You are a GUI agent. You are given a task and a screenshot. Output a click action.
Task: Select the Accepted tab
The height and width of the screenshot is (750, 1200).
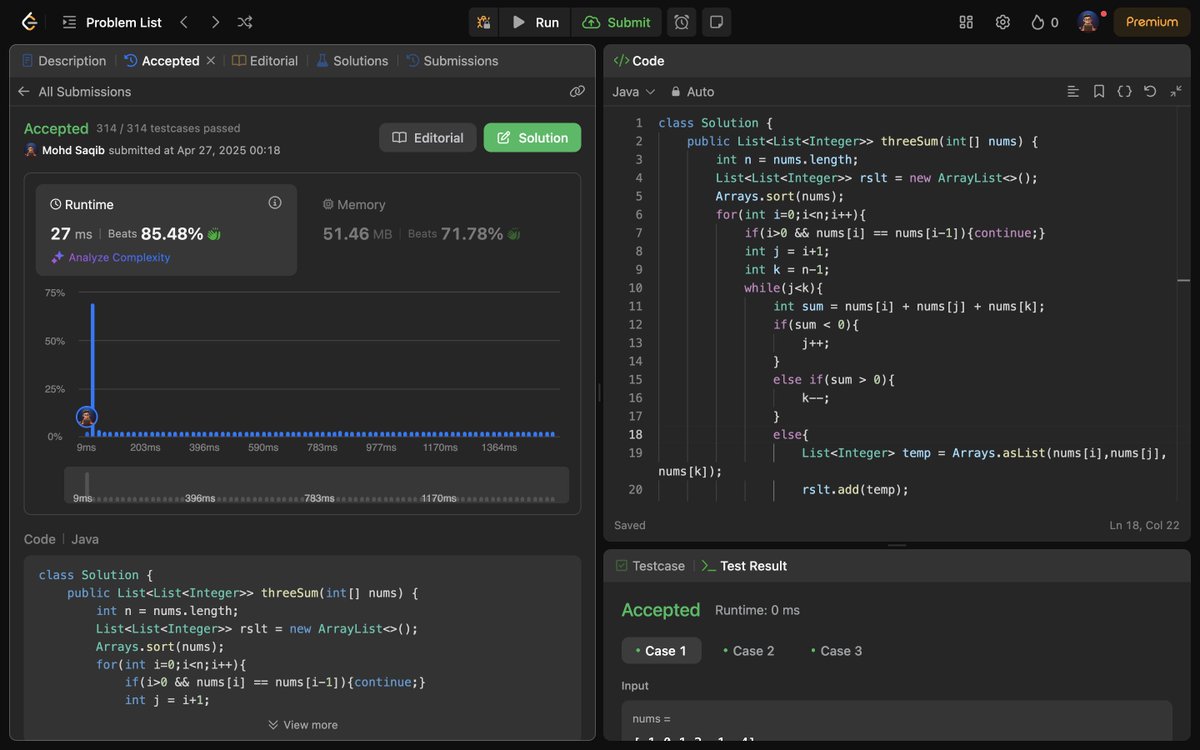(x=162, y=61)
